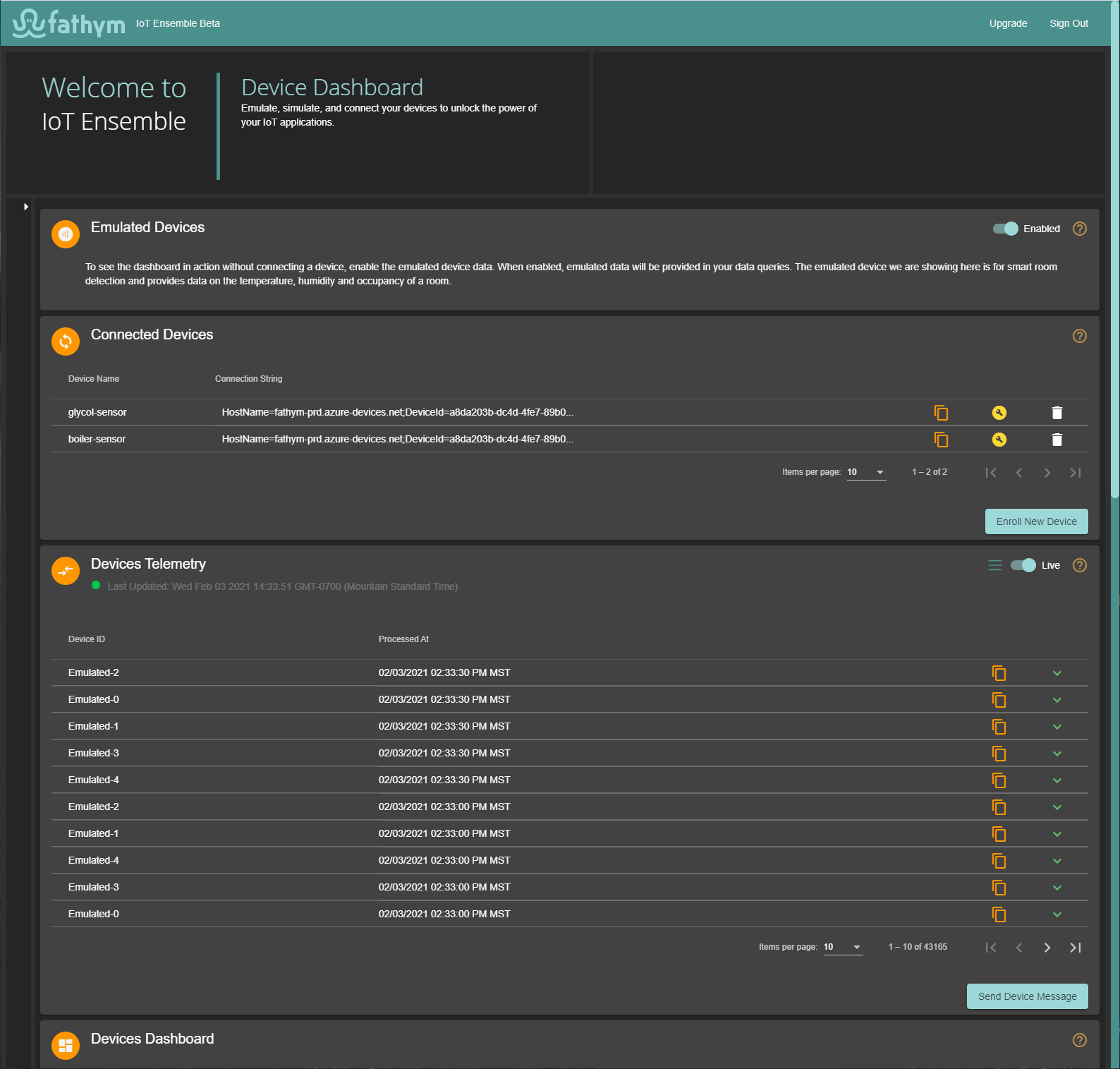Jump to last Connected Devices page

[1075, 473]
